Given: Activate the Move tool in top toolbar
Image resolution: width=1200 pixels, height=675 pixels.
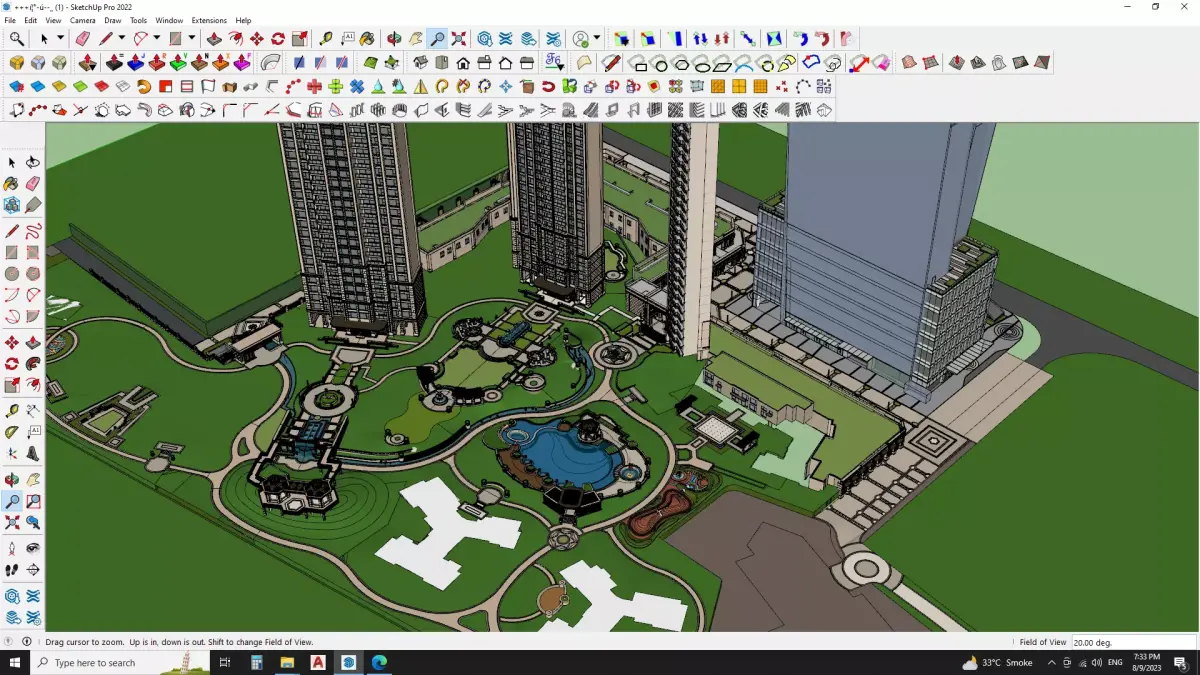Looking at the screenshot, I should 257,39.
